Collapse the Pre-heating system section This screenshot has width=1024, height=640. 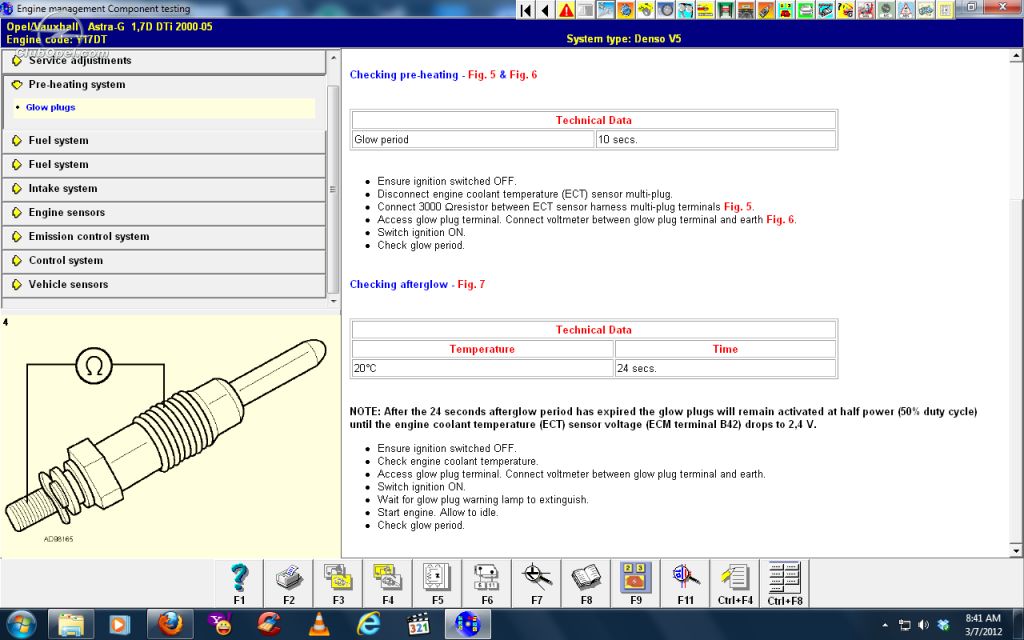click(164, 85)
